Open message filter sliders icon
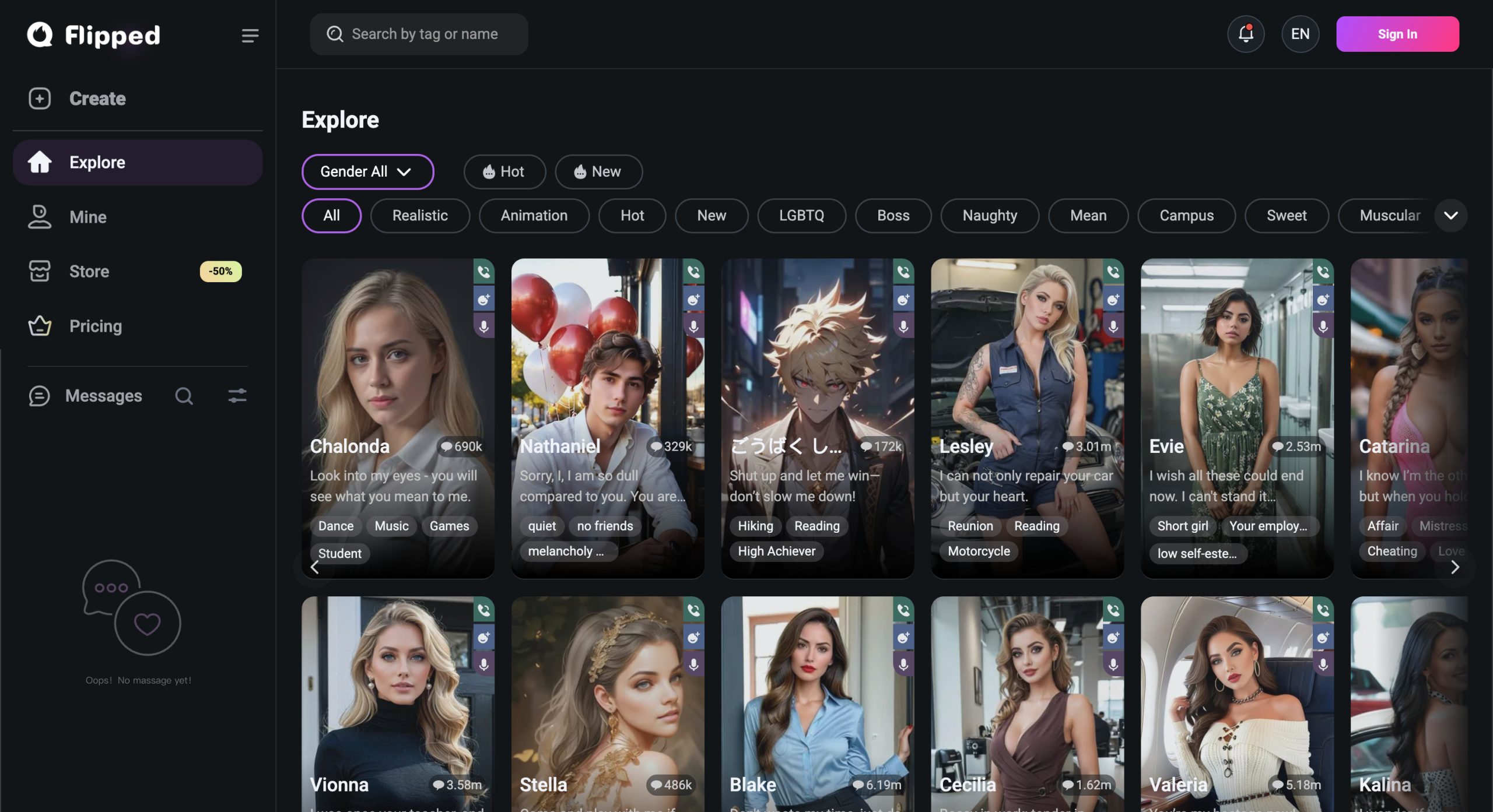 237,396
